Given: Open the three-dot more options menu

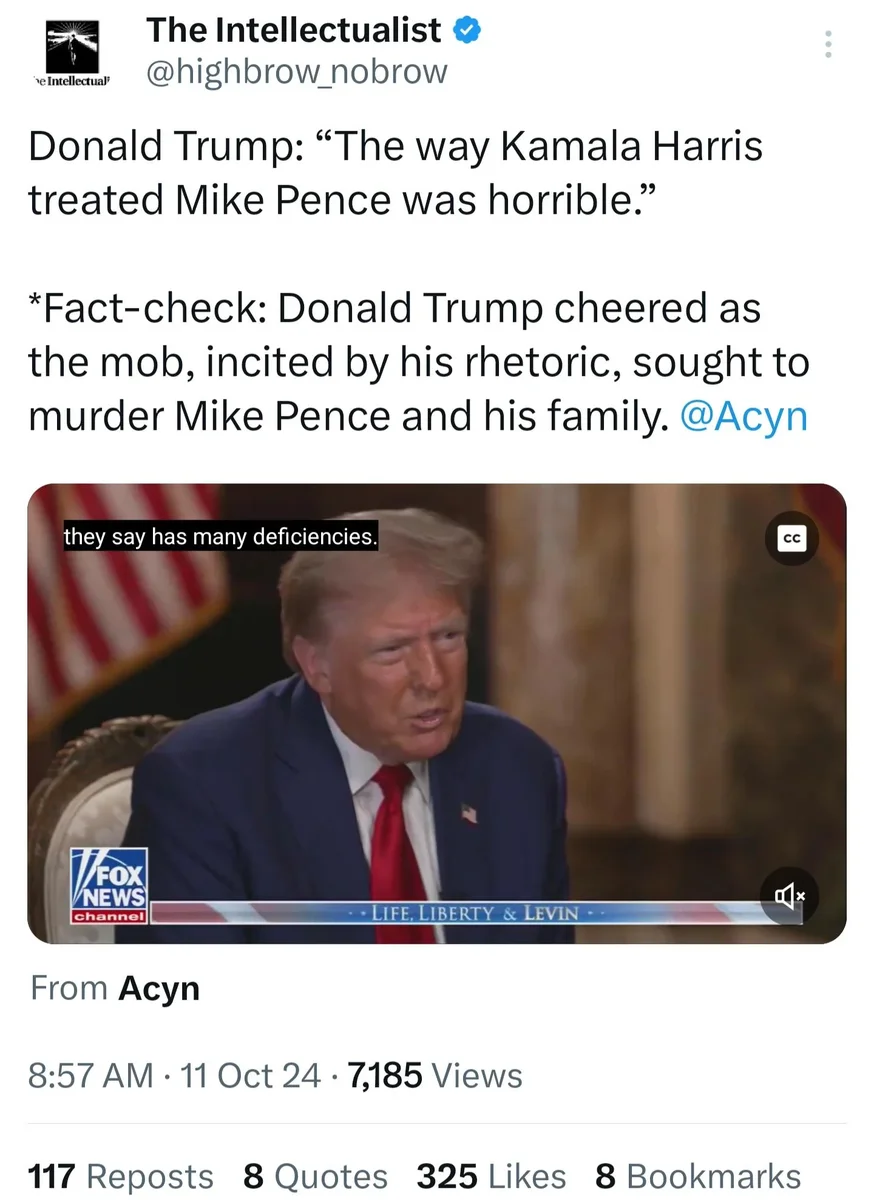Looking at the screenshot, I should click(x=827, y=45).
